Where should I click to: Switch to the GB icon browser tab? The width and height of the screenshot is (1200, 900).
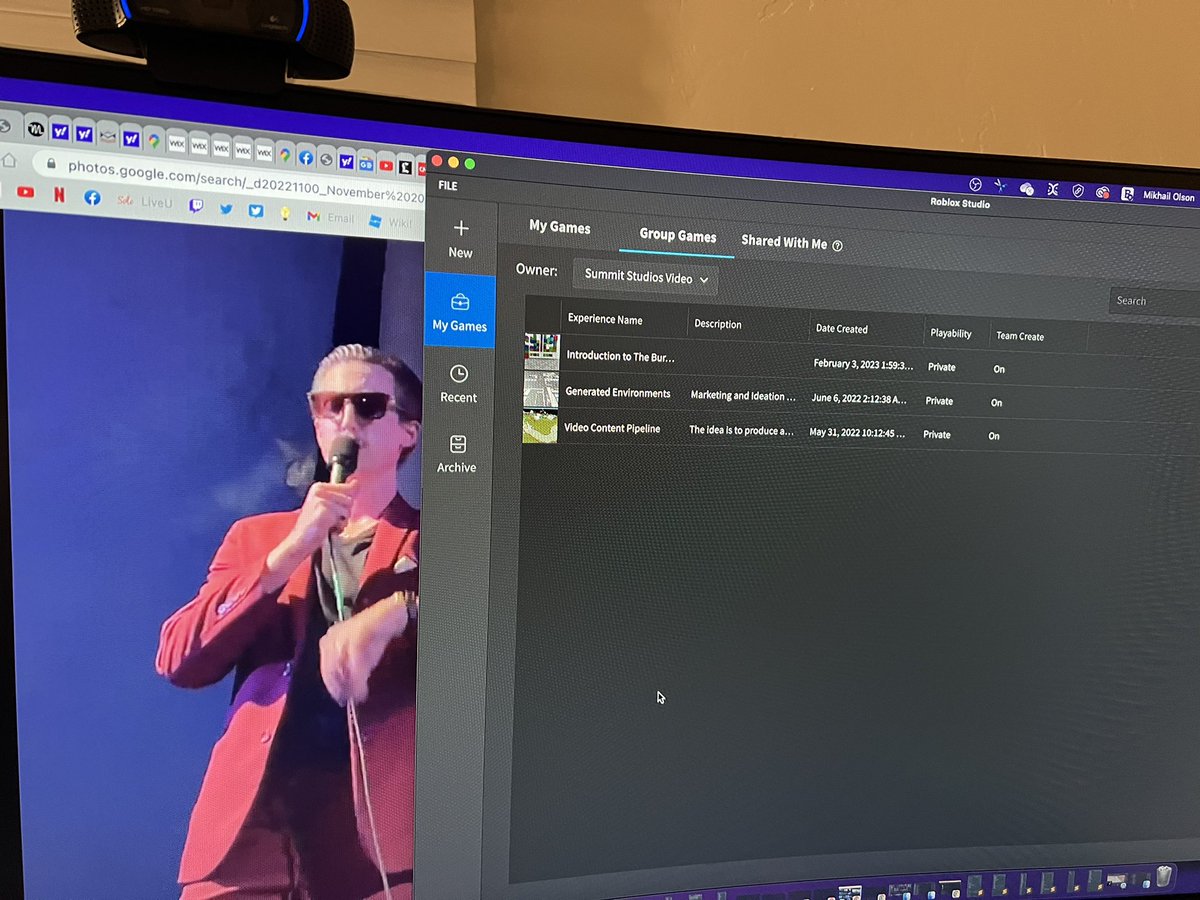pyautogui.click(x=366, y=163)
